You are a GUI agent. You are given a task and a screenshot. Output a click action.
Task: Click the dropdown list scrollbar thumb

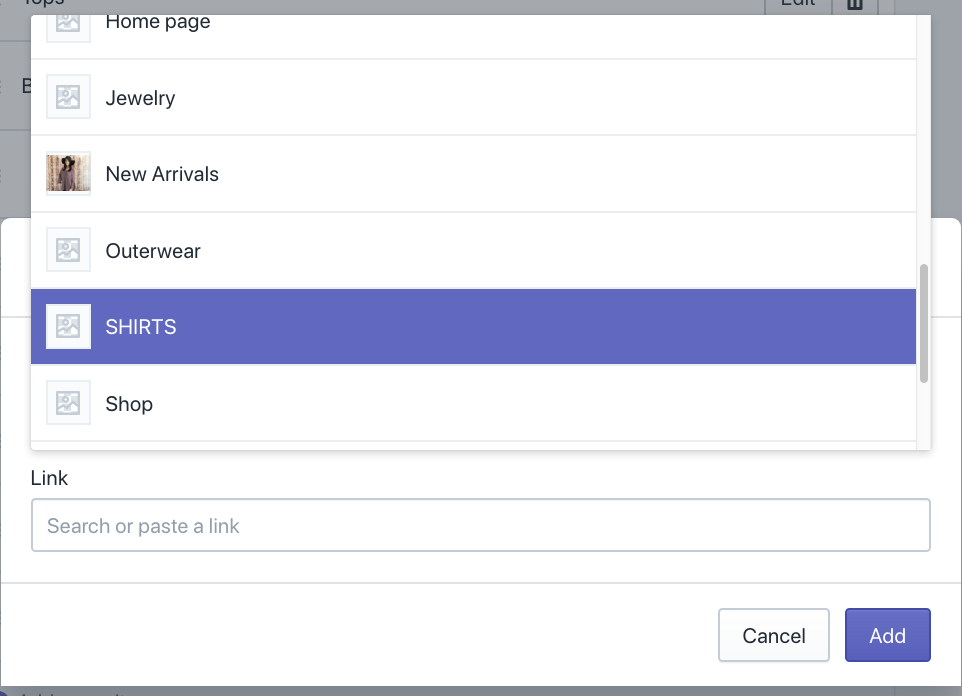coord(924,323)
